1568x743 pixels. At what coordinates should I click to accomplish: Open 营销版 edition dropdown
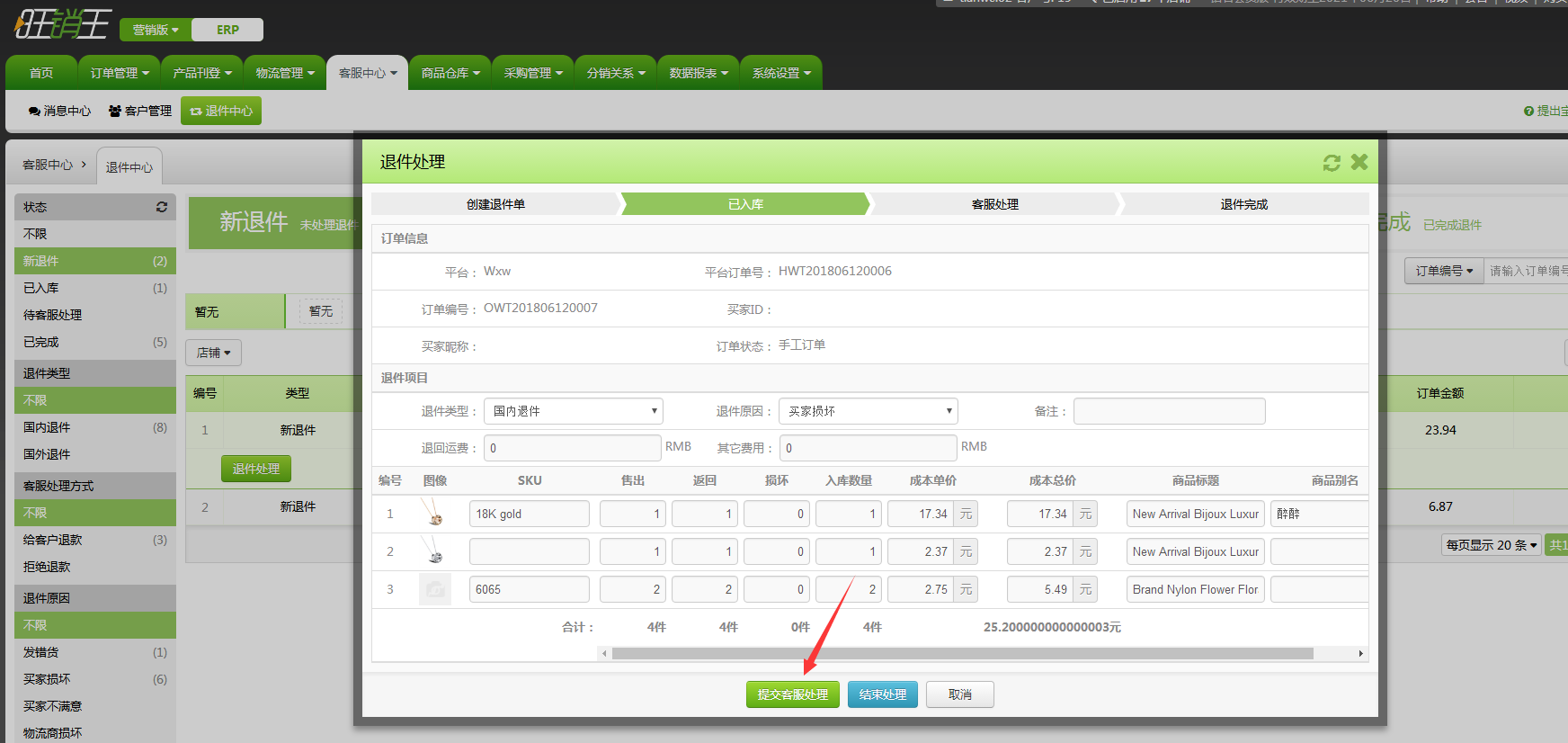156,30
